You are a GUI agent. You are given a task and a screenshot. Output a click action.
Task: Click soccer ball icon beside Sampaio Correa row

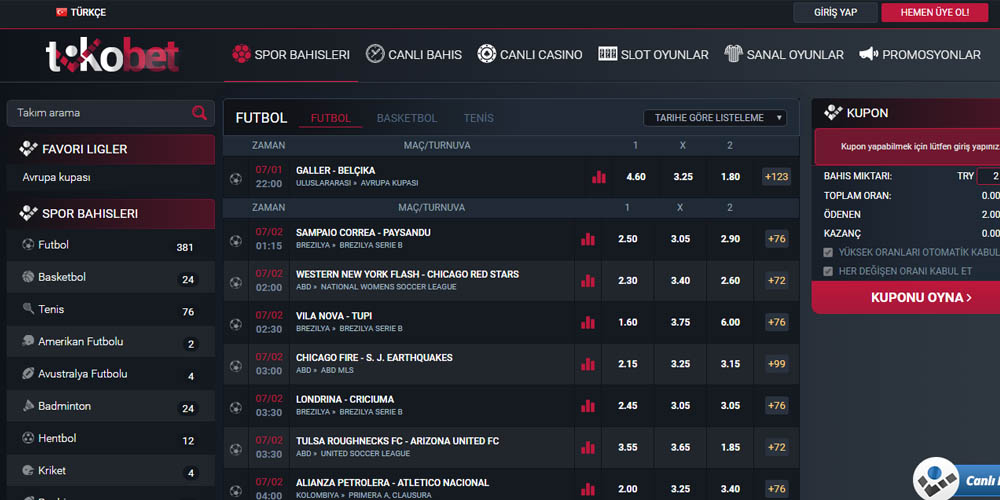235,241
